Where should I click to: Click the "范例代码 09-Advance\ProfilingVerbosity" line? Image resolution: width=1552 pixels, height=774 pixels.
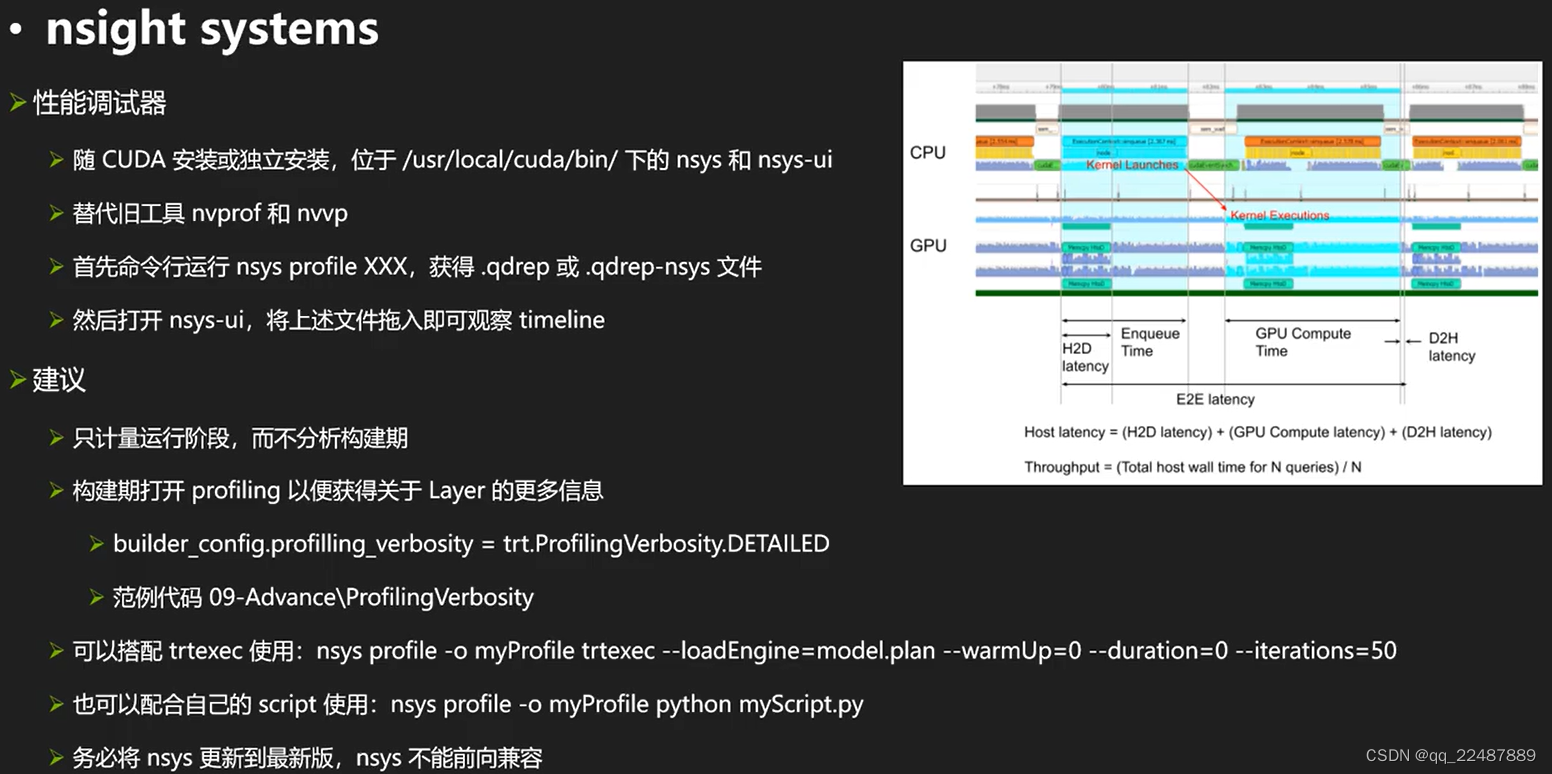coord(323,597)
